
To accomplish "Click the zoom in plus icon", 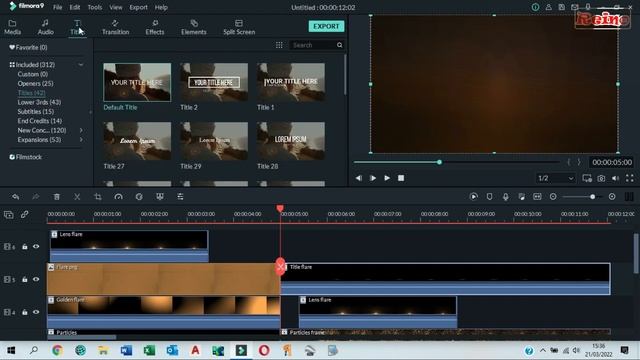I will pos(612,197).
